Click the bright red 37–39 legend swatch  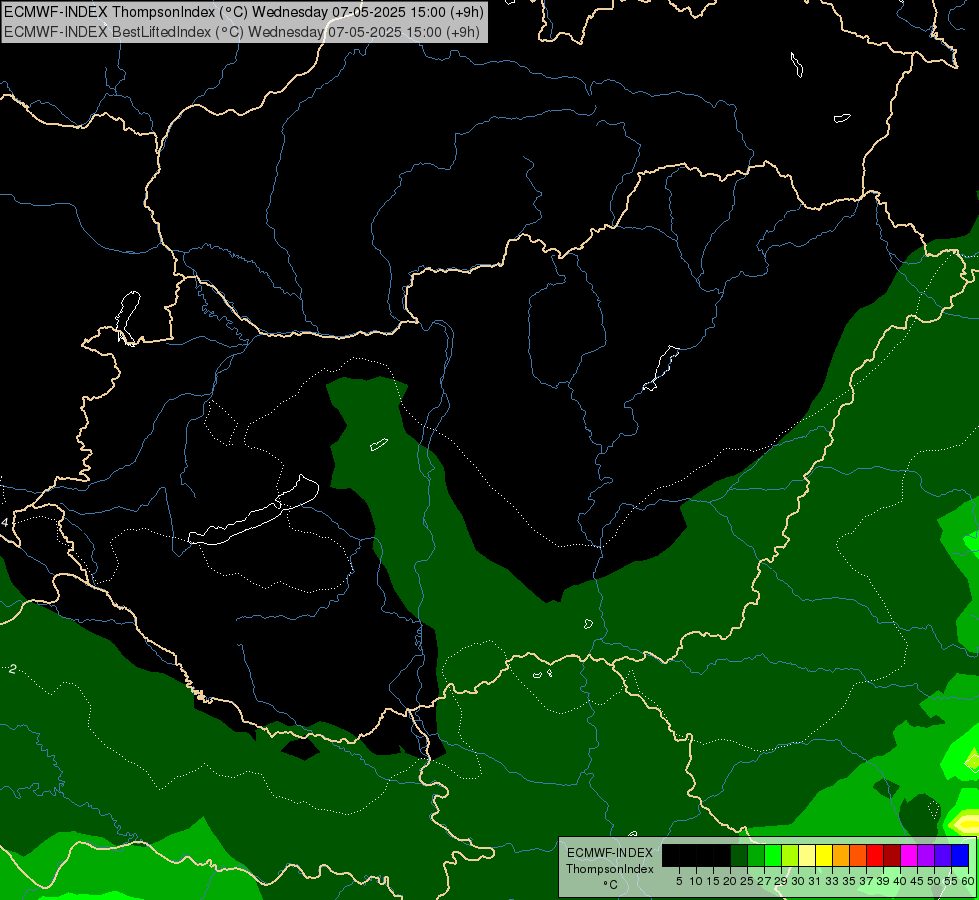[875, 855]
